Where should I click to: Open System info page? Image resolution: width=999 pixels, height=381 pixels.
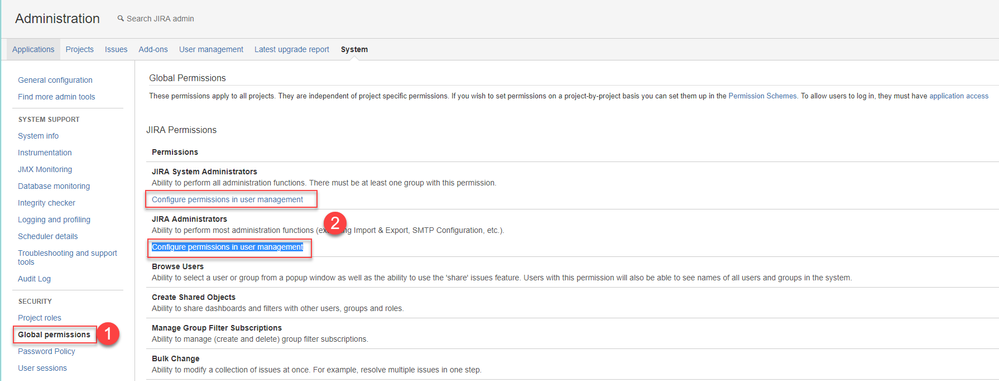pyautogui.click(x=38, y=136)
